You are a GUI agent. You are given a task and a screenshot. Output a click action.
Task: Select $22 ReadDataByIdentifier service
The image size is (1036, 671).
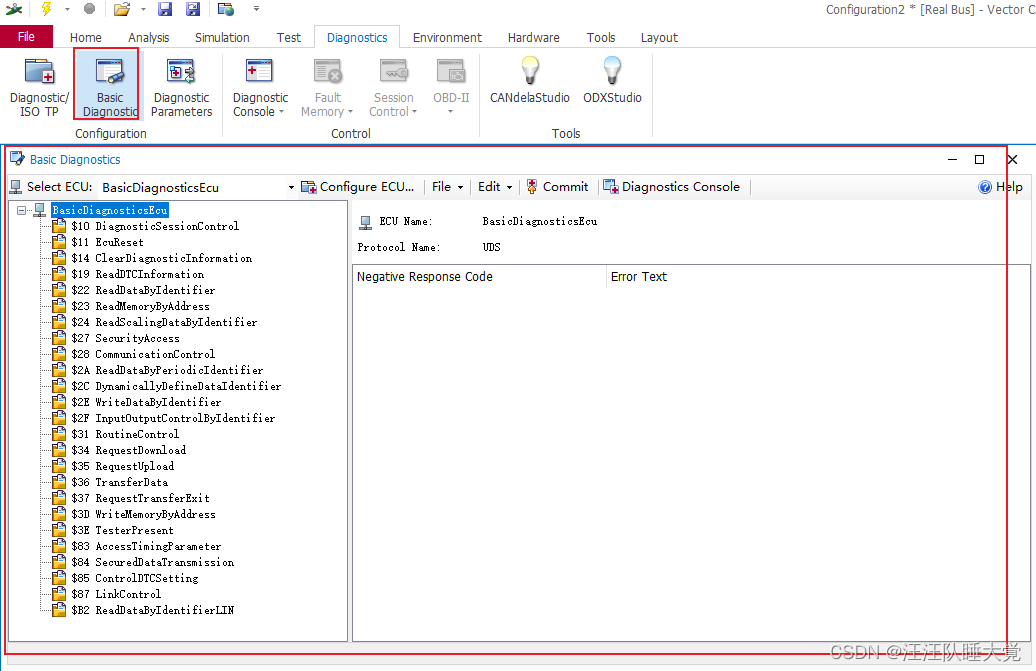[143, 290]
